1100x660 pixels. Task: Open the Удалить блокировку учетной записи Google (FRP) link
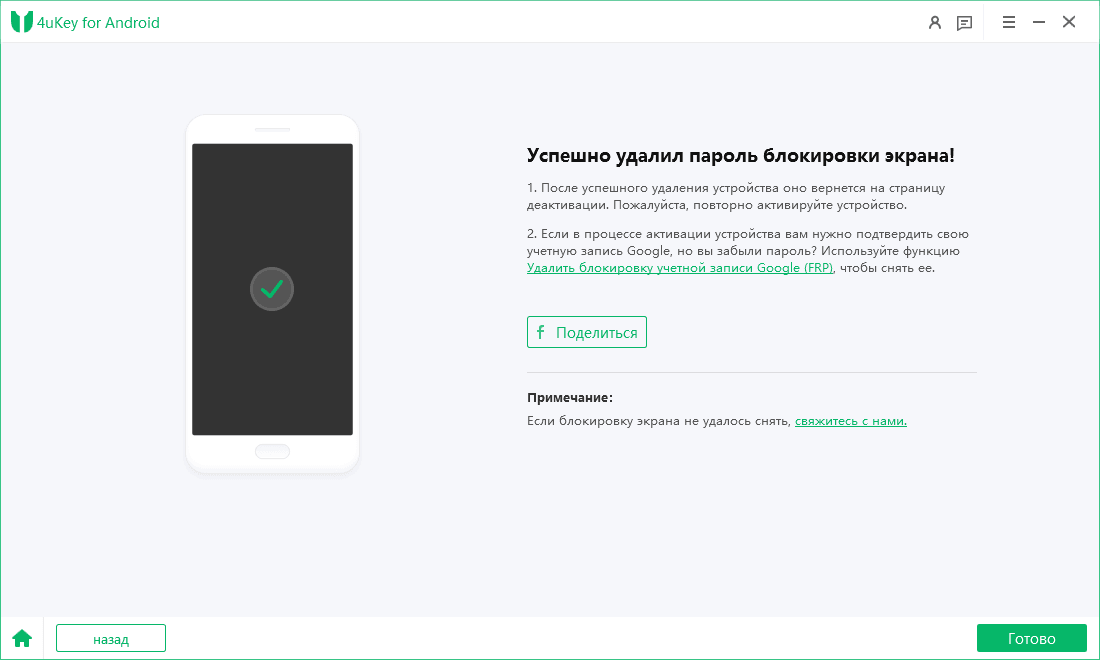680,267
